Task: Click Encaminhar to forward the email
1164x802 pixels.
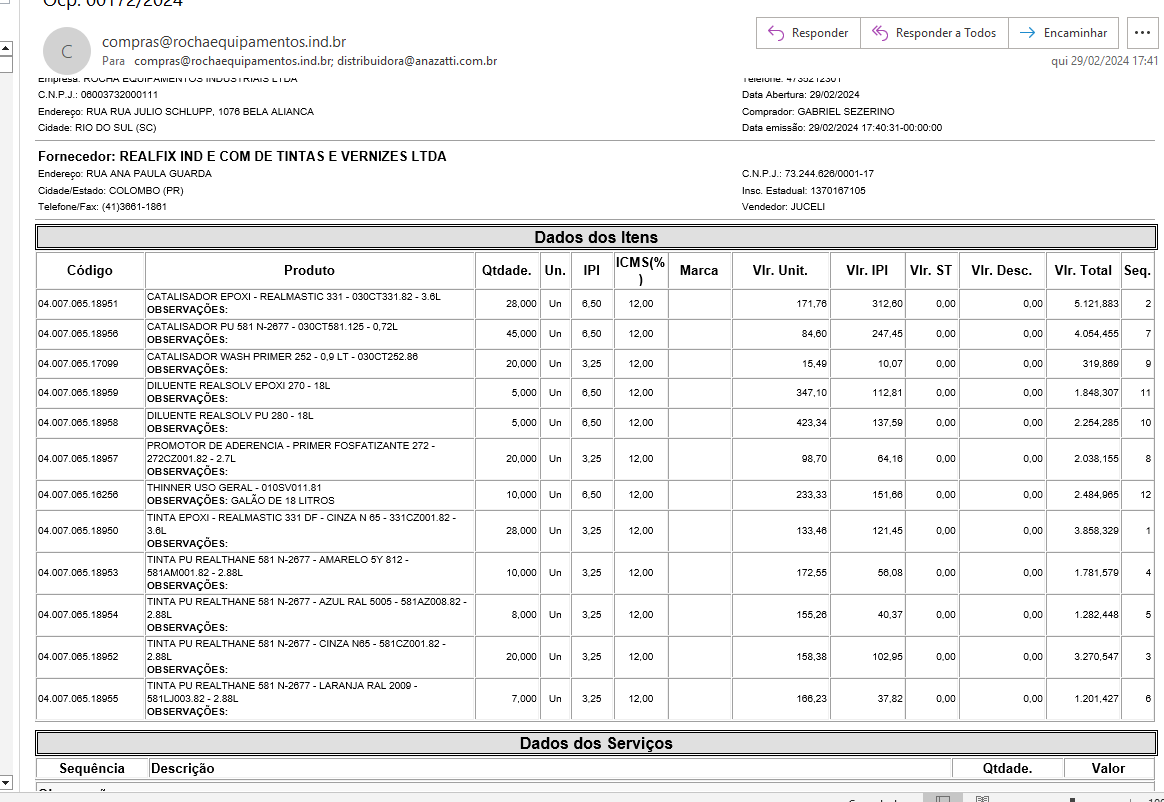Action: click(1075, 33)
